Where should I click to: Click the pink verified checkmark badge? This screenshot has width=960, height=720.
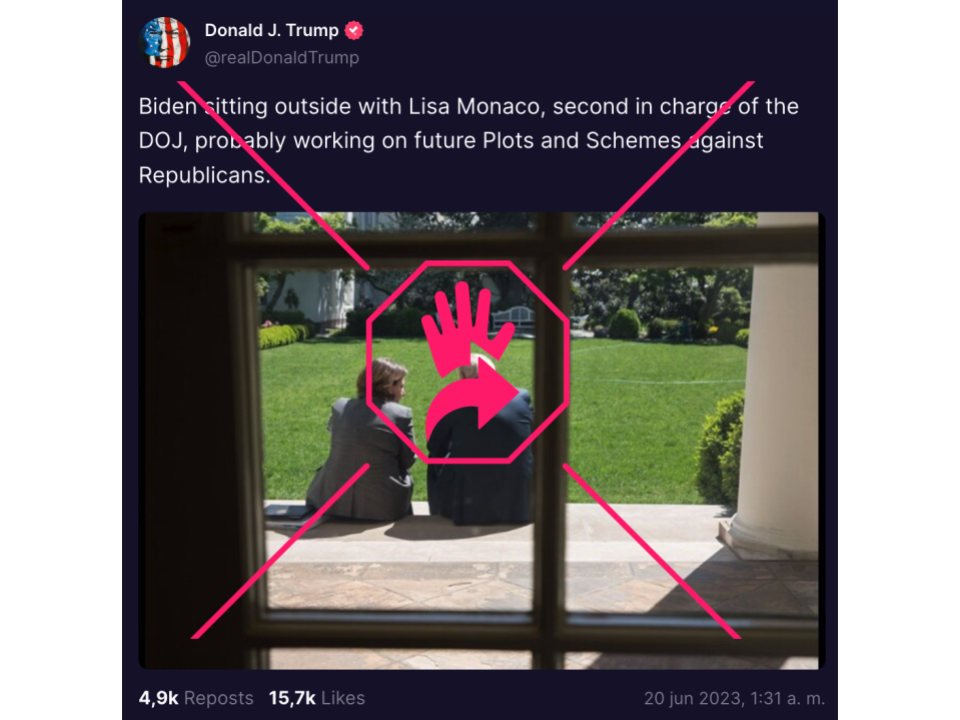pos(354,30)
